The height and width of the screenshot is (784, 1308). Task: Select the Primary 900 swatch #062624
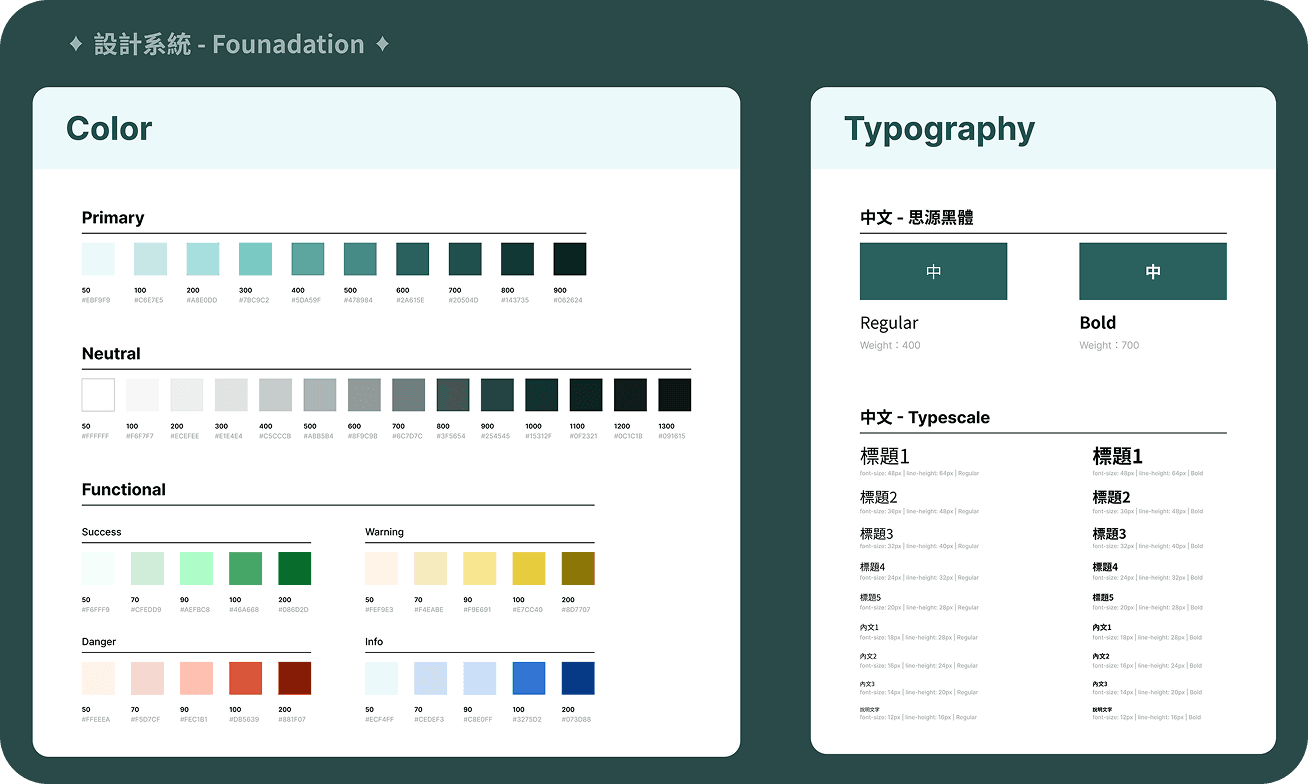pos(570,259)
